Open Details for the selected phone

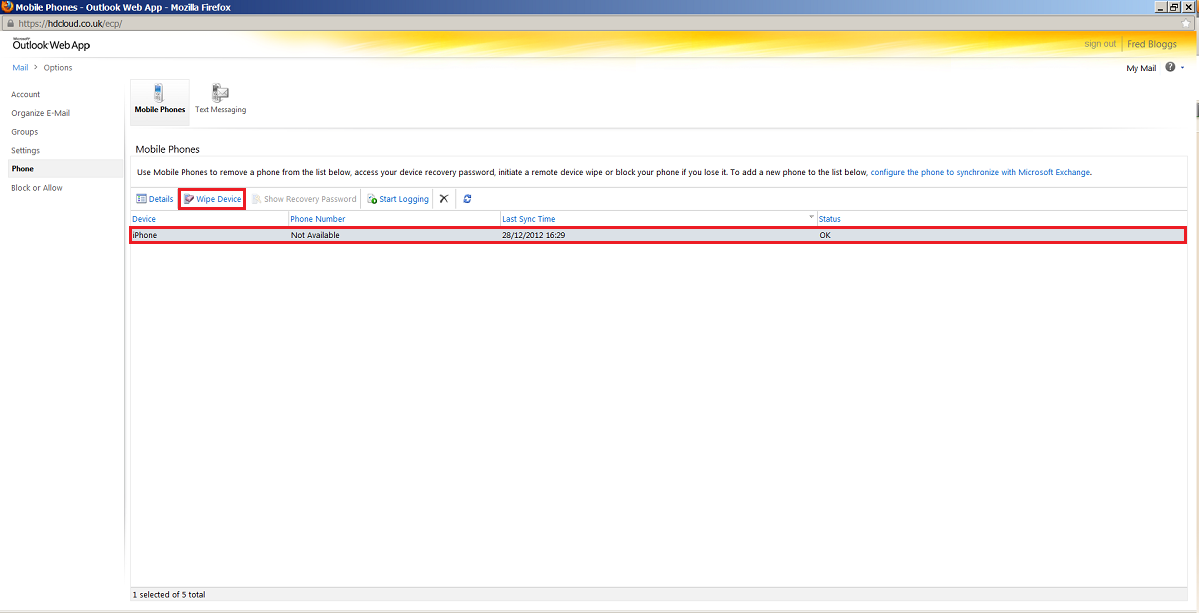tap(154, 199)
